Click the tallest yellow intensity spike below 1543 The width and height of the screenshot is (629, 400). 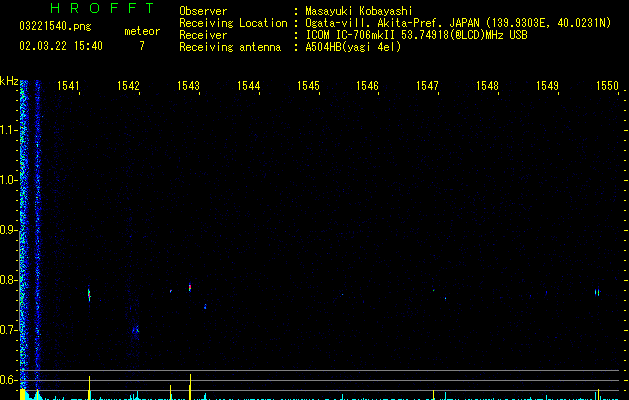[x=191, y=386]
